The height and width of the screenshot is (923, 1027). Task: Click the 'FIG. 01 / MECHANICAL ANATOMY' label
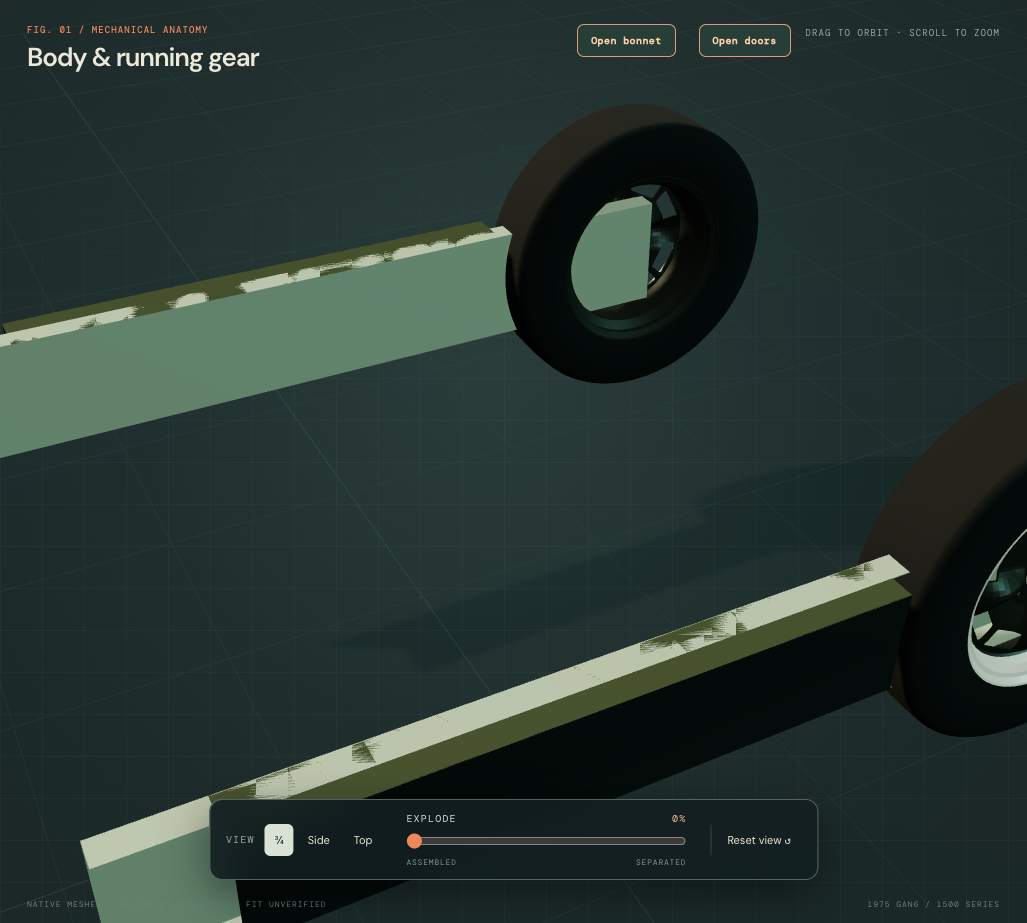117,29
